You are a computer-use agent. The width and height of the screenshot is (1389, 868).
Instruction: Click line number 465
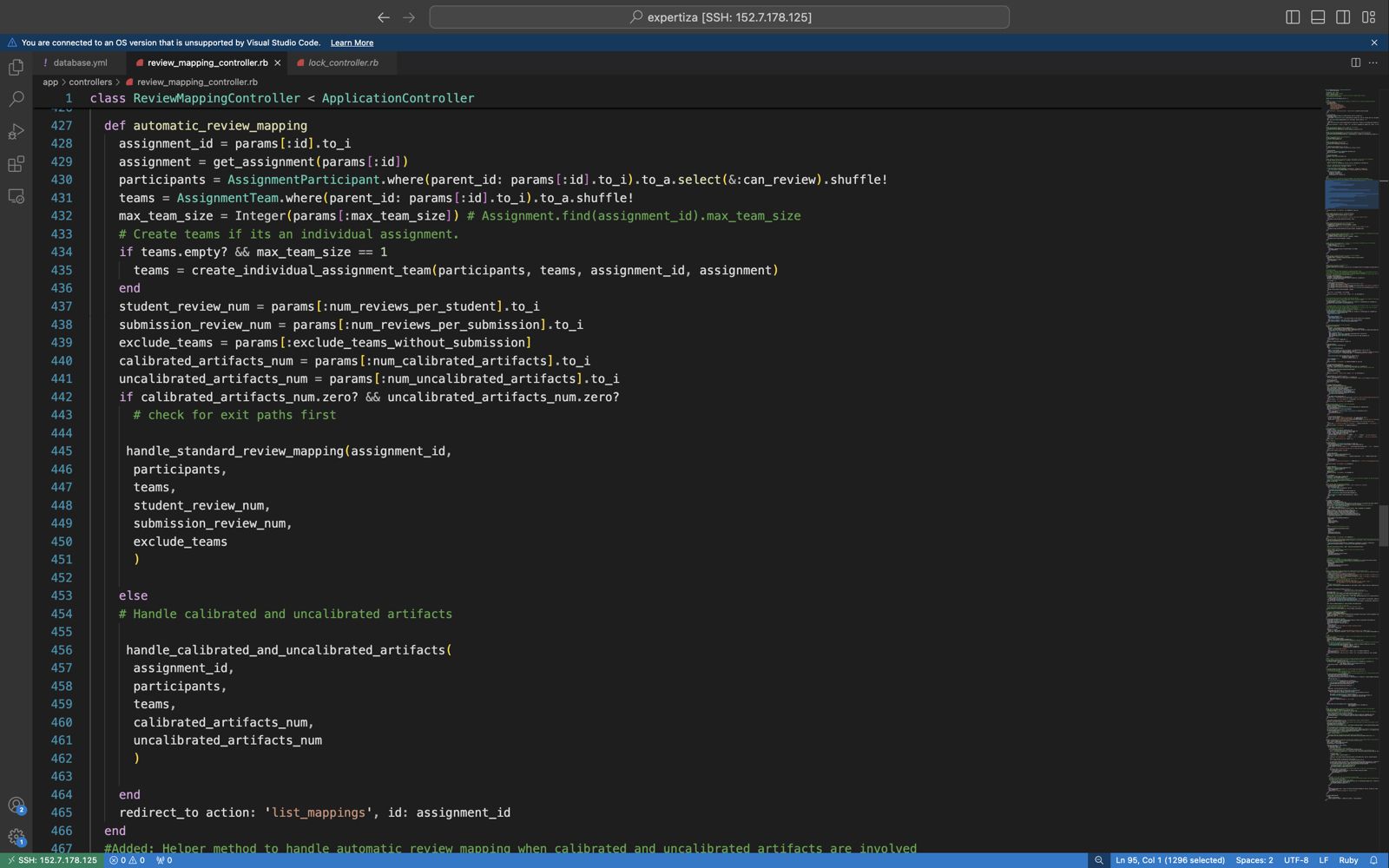(61, 812)
